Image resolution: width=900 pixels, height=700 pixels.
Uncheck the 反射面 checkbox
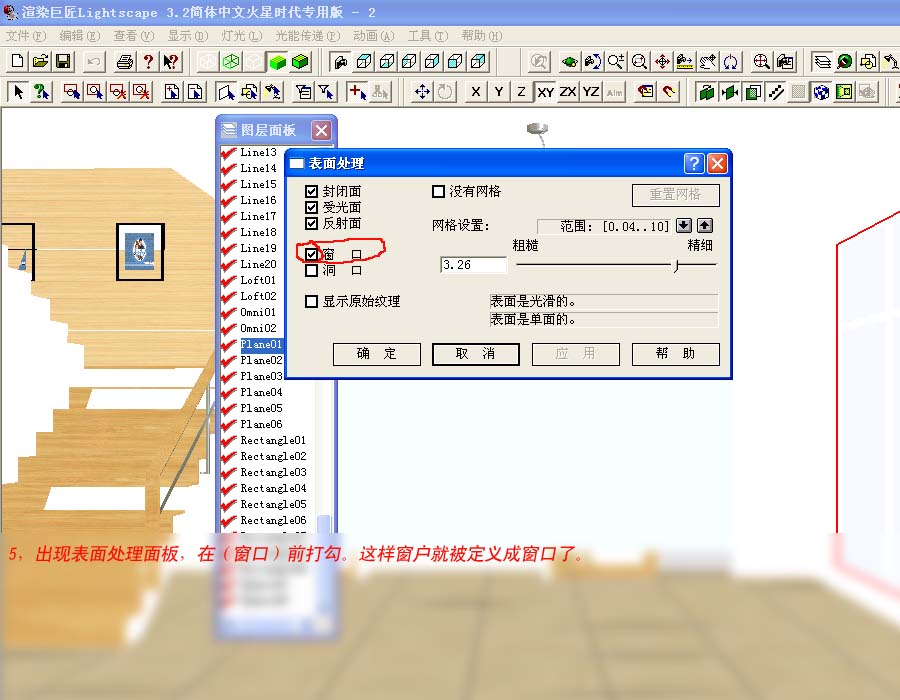click(x=311, y=223)
